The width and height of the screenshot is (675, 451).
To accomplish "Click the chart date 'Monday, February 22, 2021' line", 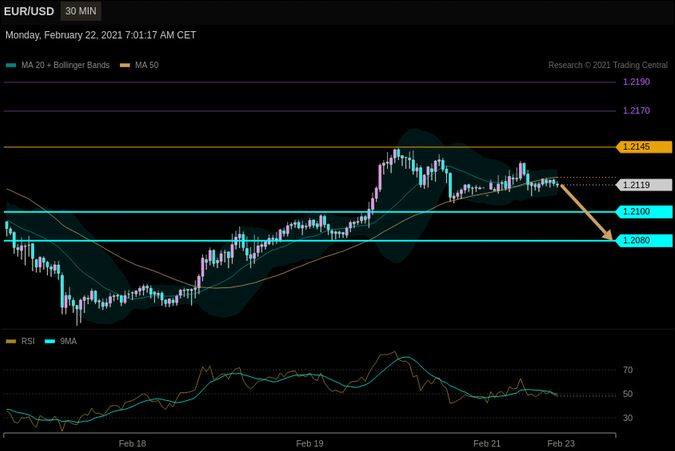I will coord(101,35).
